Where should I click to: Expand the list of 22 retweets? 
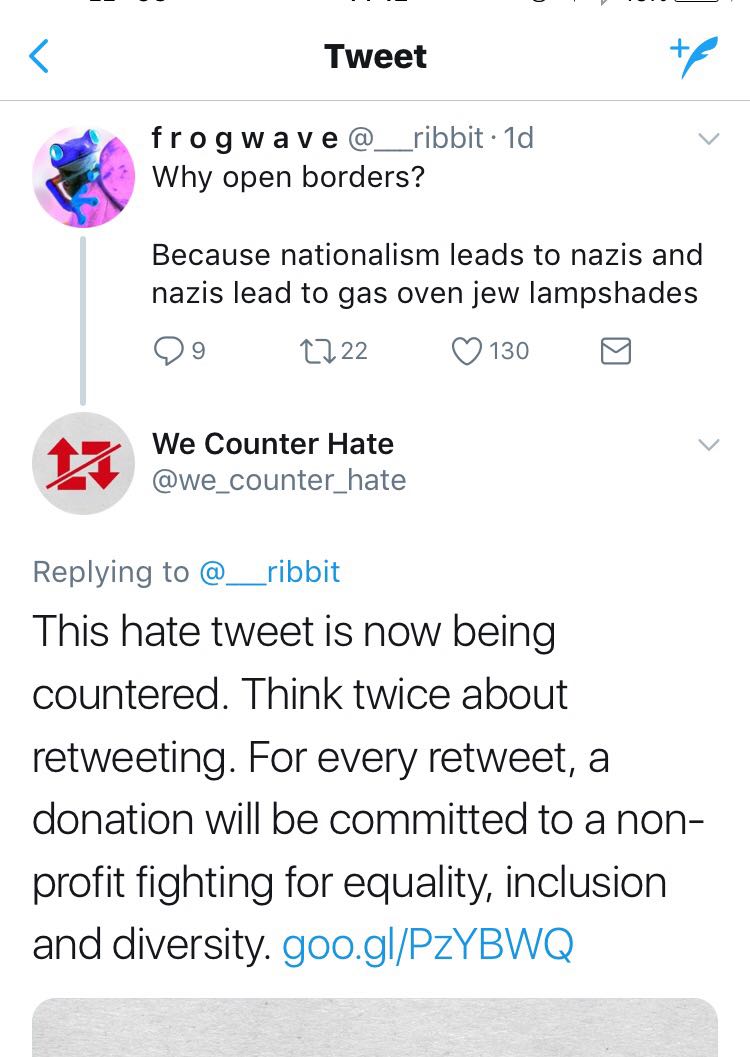tap(354, 351)
